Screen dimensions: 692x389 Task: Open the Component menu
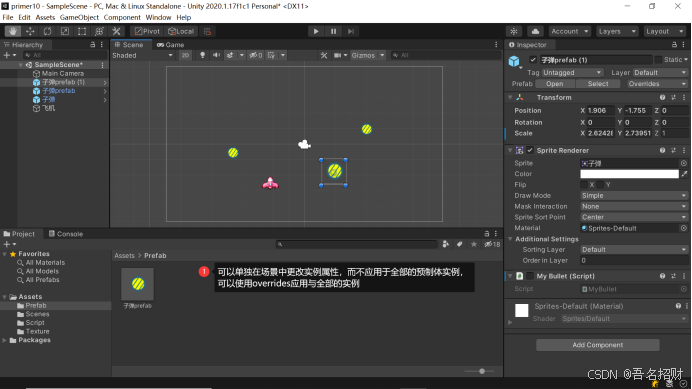[122, 17]
